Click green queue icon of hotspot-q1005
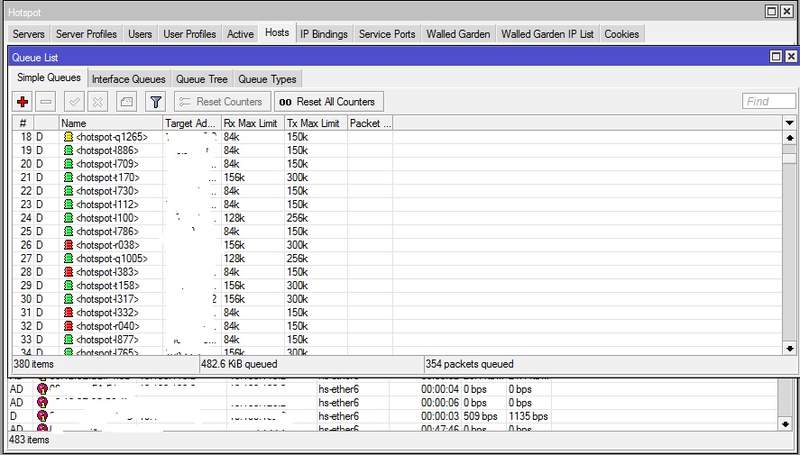Viewport: 800px width, 455px height. pyautogui.click(x=68, y=259)
